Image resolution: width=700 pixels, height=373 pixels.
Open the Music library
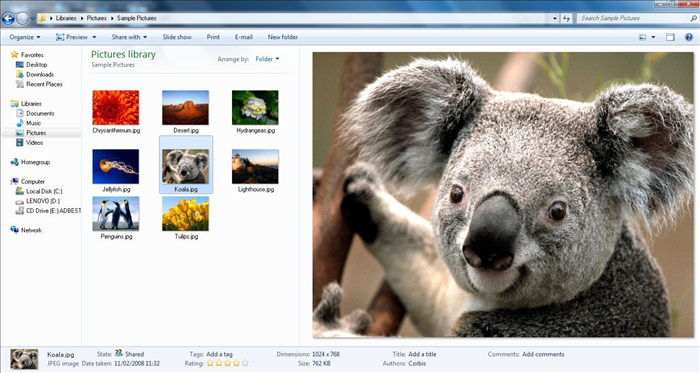pos(28,123)
